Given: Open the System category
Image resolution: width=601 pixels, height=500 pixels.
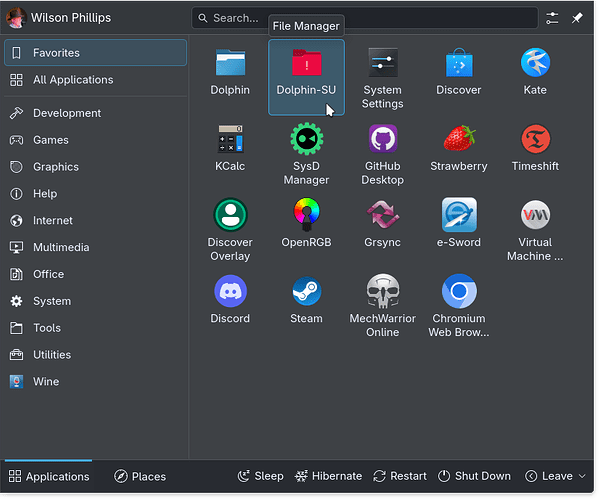Looking at the screenshot, I should [x=95, y=301].
